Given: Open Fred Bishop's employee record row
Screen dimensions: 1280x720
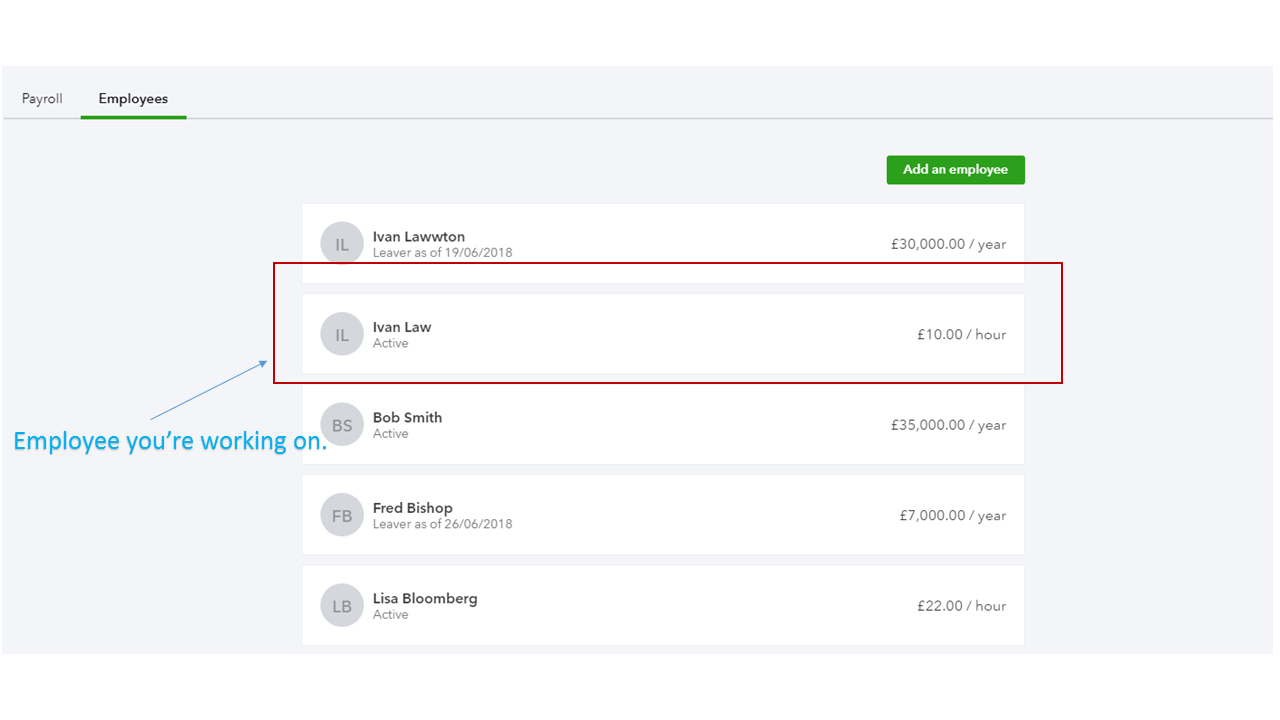Looking at the screenshot, I should (662, 514).
